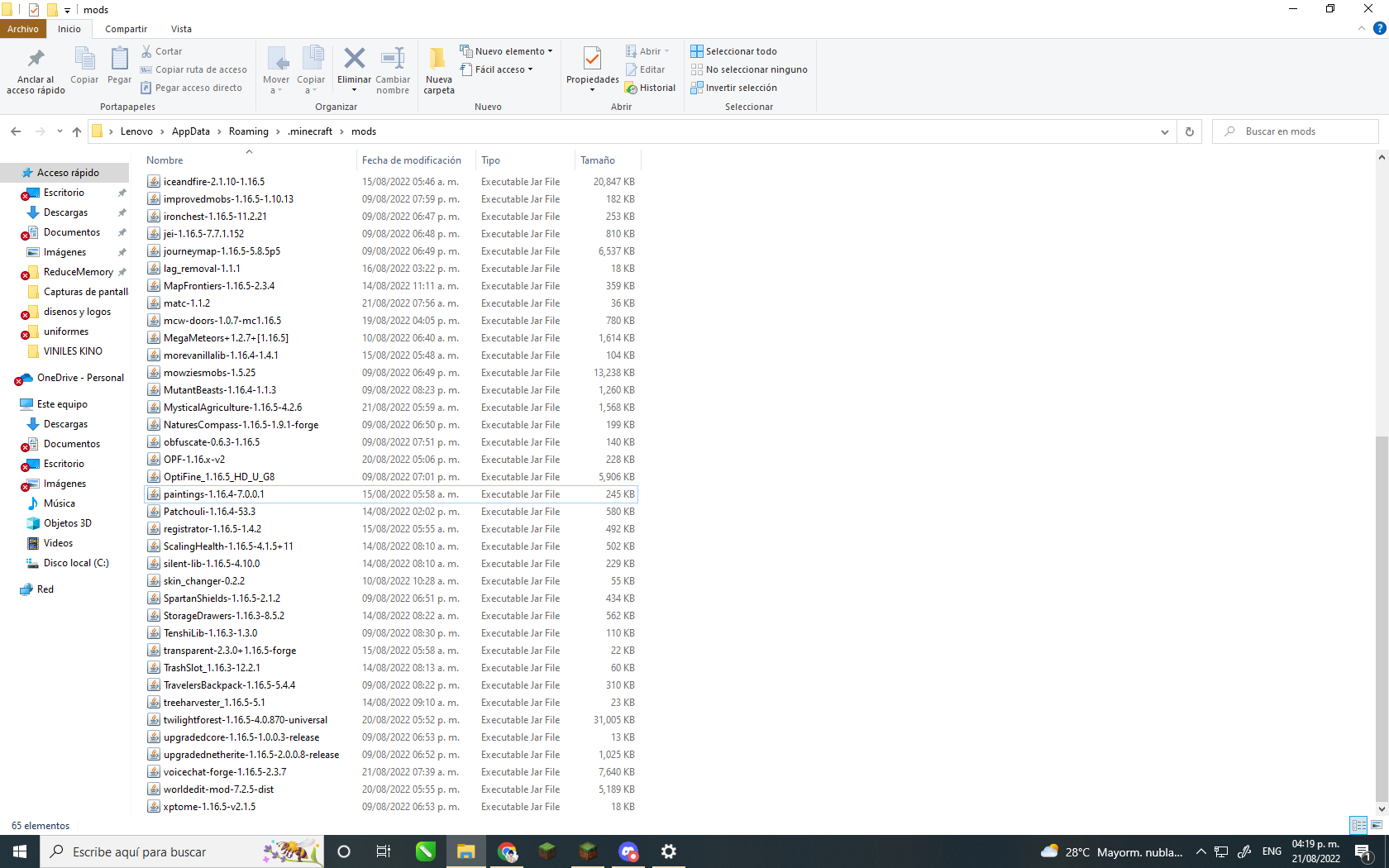Open the Archivo menu
The height and width of the screenshot is (868, 1389).
coord(23,29)
